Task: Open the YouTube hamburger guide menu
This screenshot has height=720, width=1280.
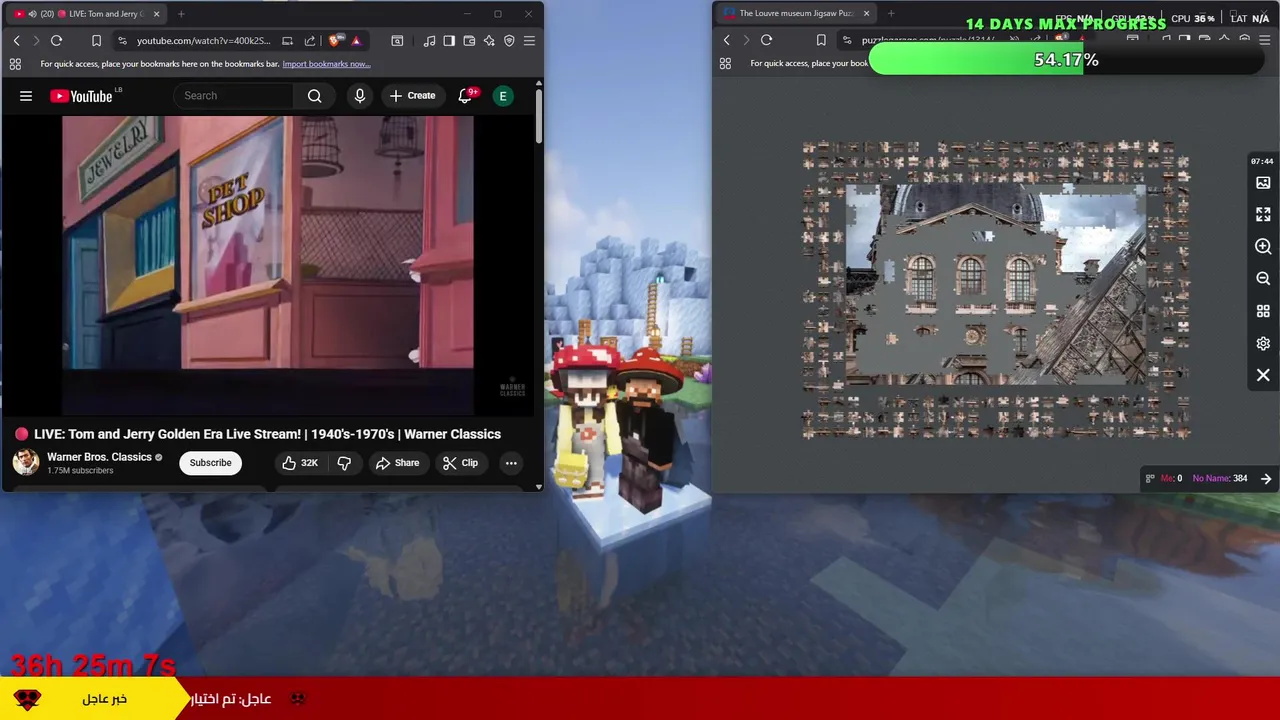Action: coord(26,96)
